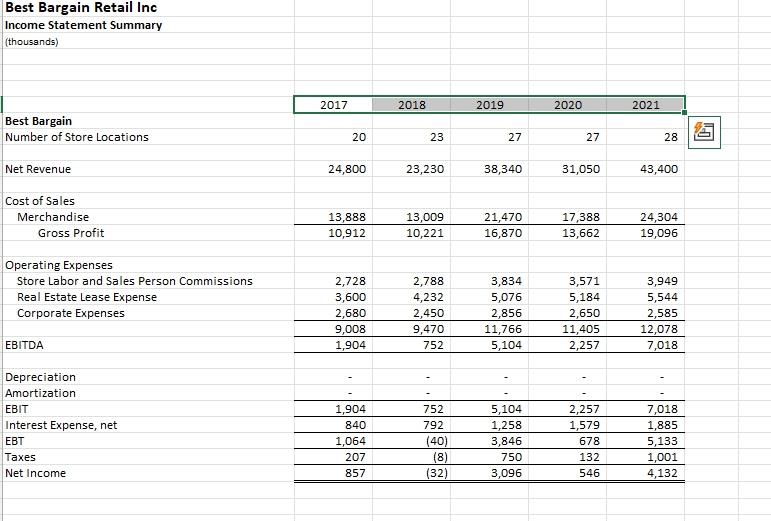Click the EBIT row label

point(17,409)
